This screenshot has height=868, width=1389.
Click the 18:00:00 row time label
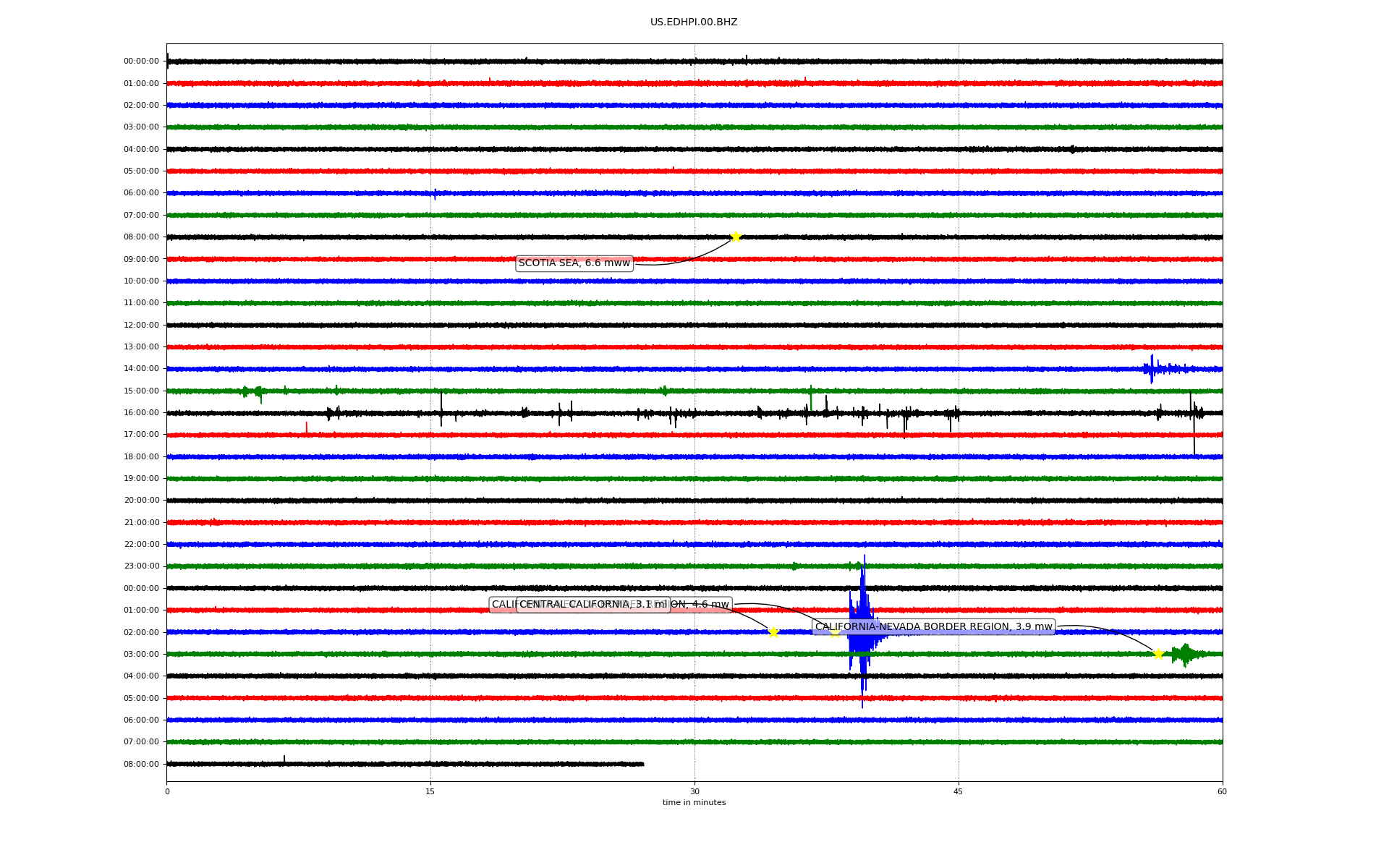(x=141, y=456)
